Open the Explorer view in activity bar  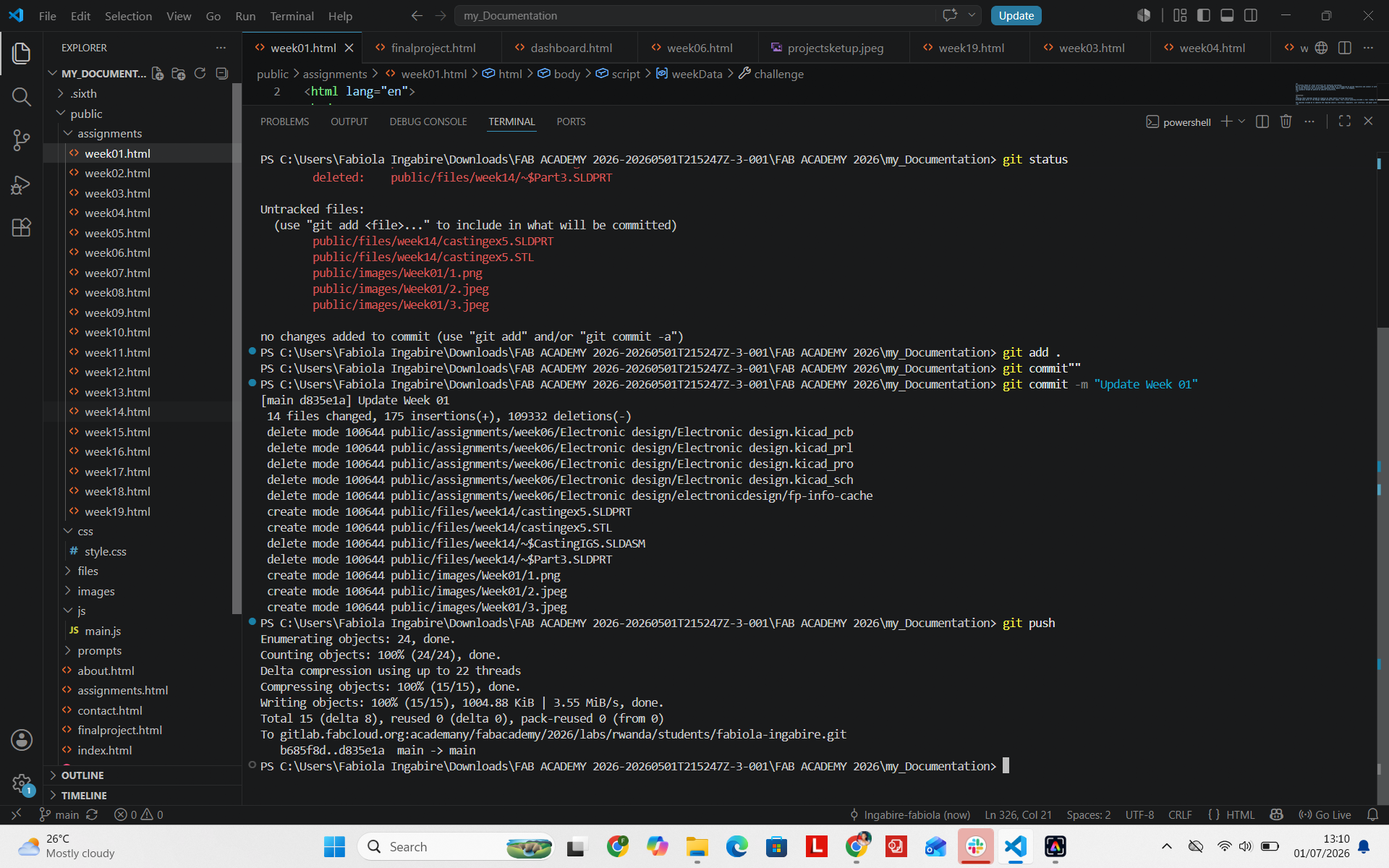pos(21,53)
